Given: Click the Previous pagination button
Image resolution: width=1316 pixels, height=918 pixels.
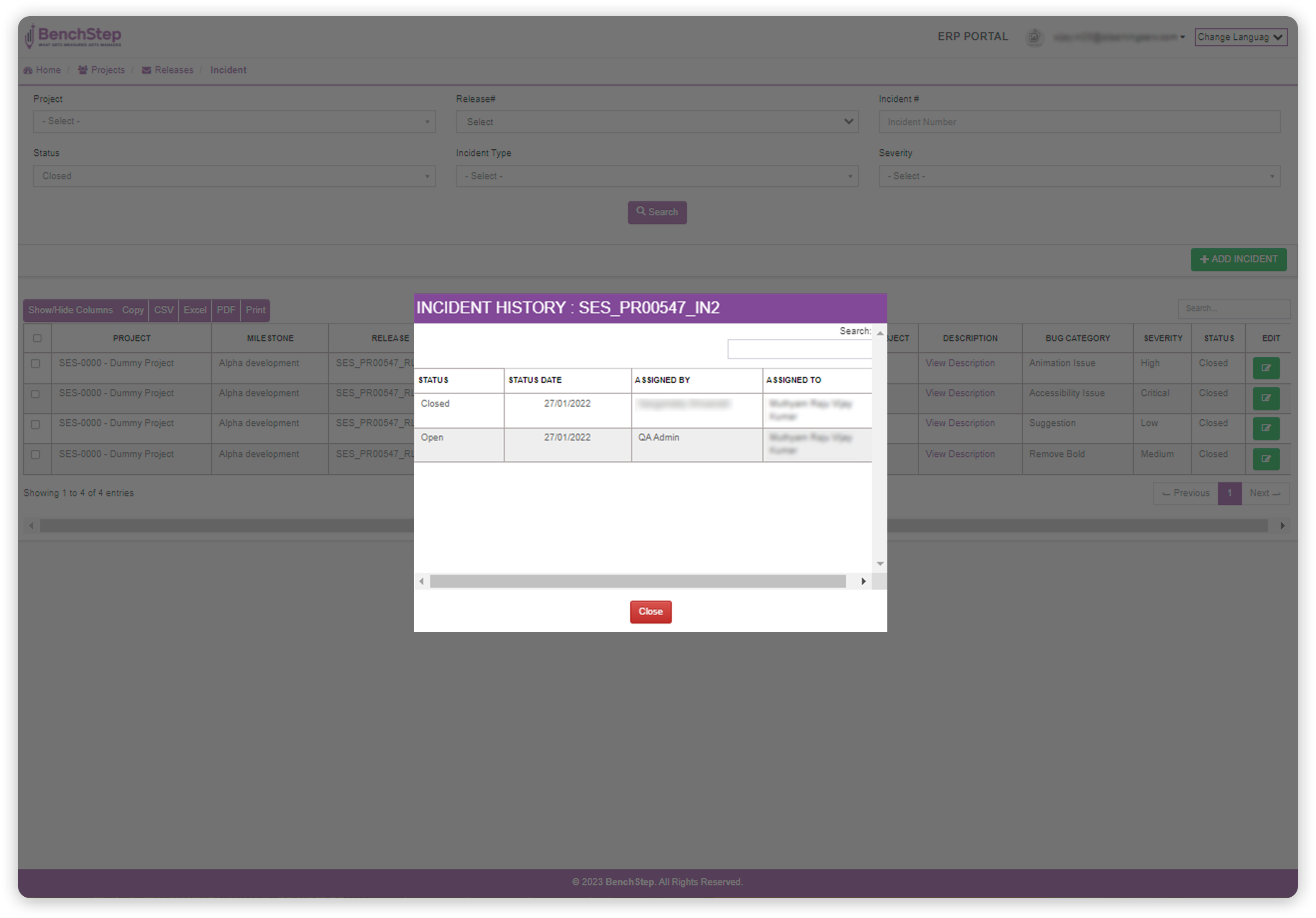Looking at the screenshot, I should click(x=1185, y=493).
